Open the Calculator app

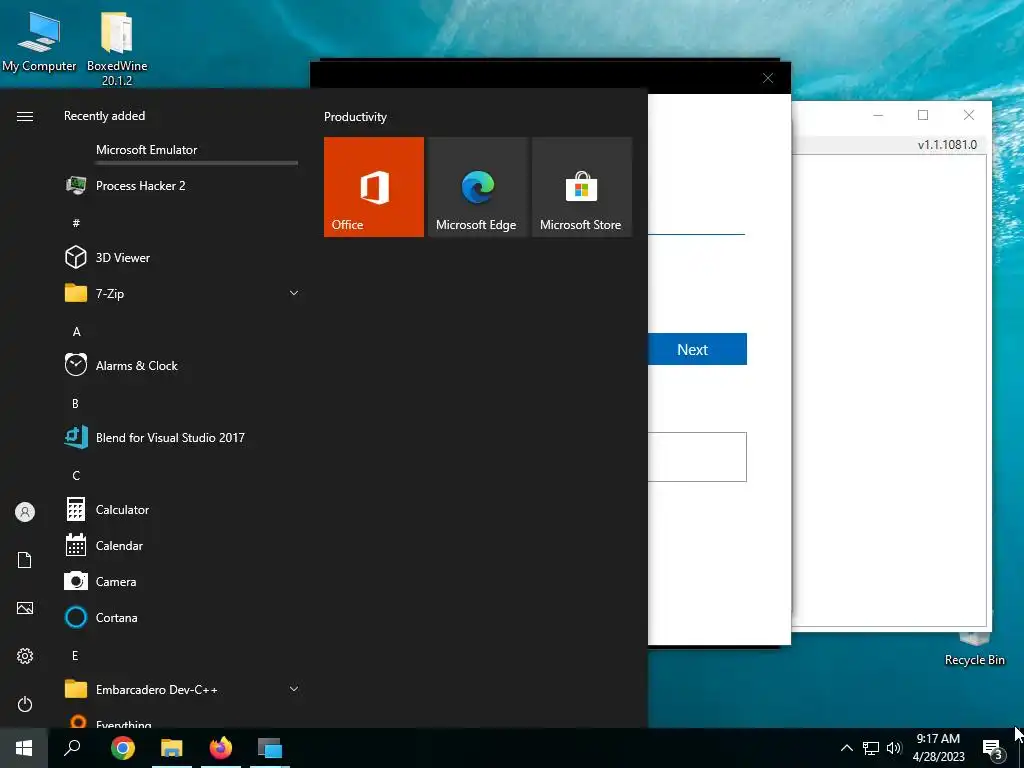click(182, 509)
